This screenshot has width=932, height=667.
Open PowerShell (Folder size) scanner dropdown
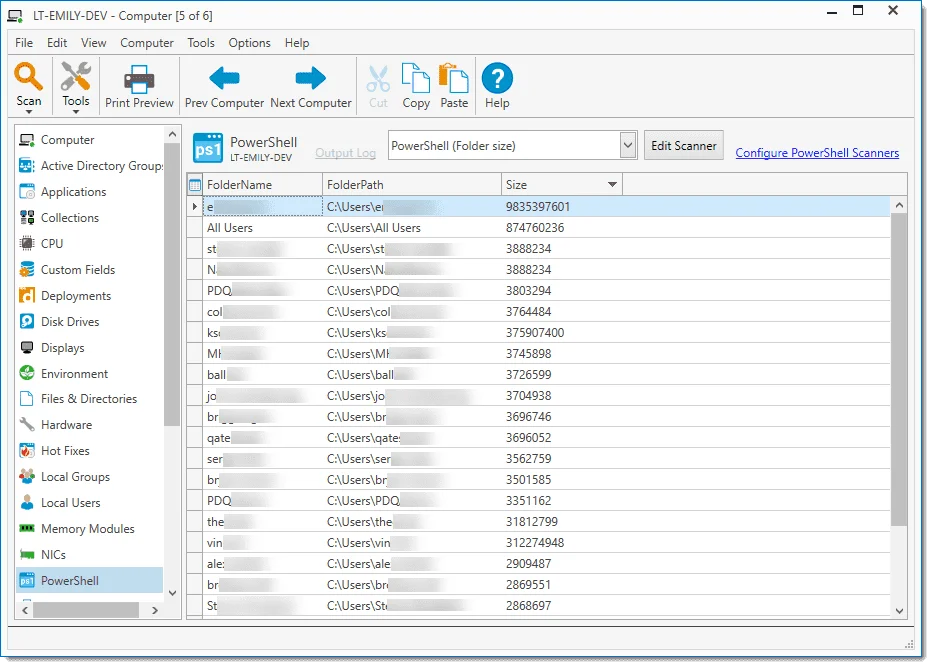tap(628, 146)
